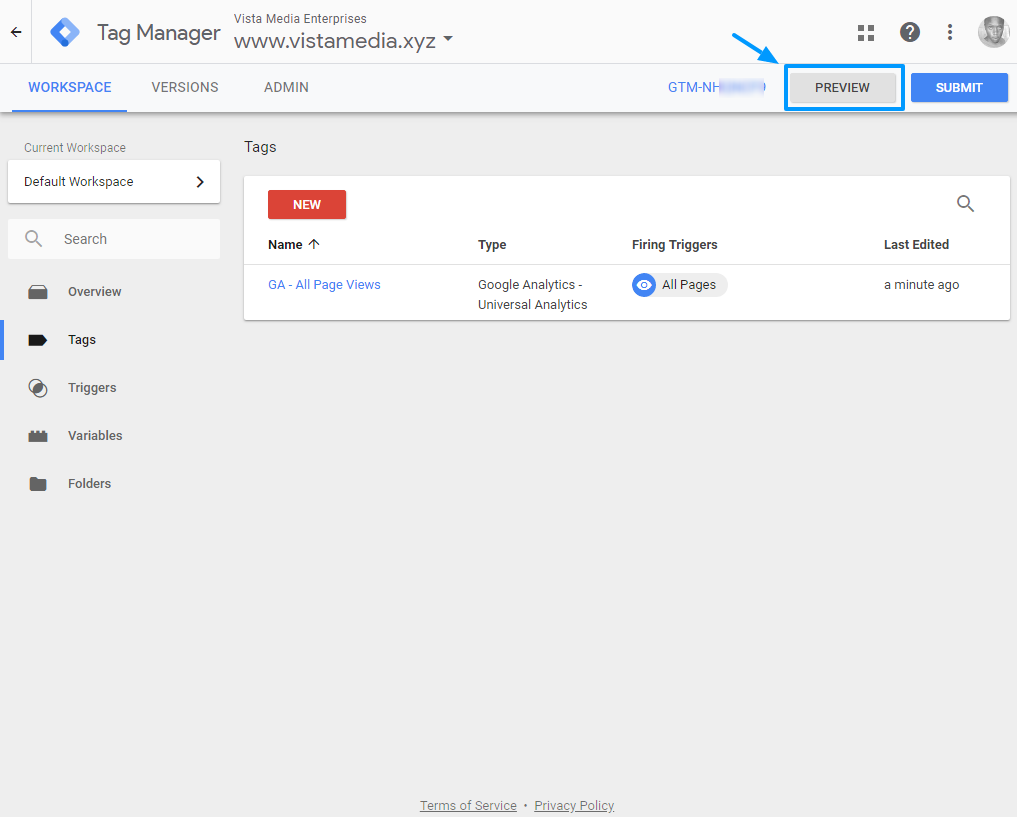Switch to the Versions tab
Screen dimensions: 1017x817
pyautogui.click(x=185, y=88)
